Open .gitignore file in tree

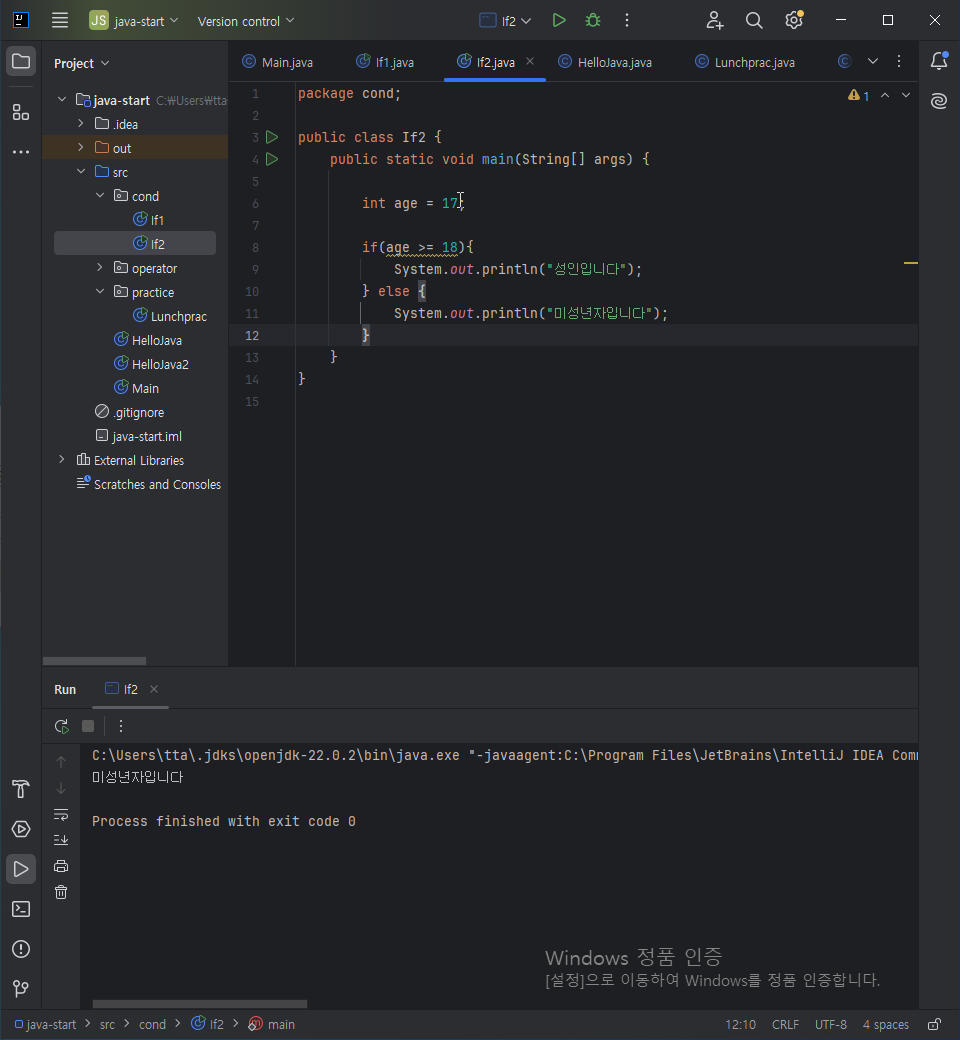[x=129, y=412]
